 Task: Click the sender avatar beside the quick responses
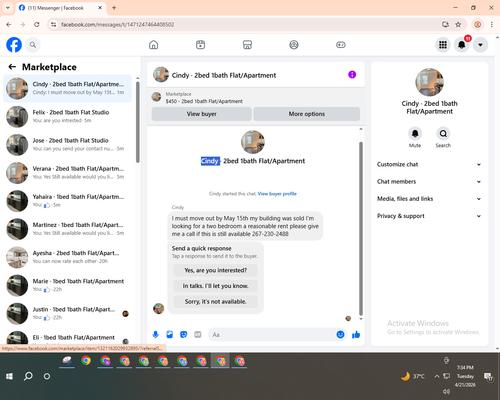(158, 308)
